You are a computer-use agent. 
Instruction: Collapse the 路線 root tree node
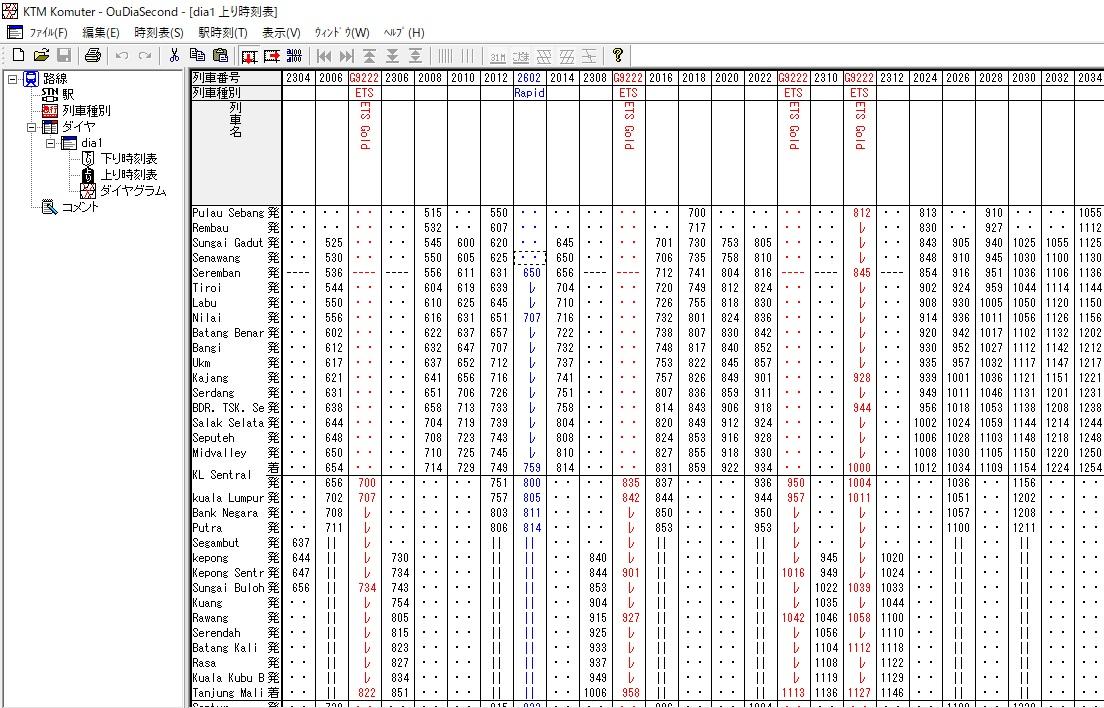point(13,79)
